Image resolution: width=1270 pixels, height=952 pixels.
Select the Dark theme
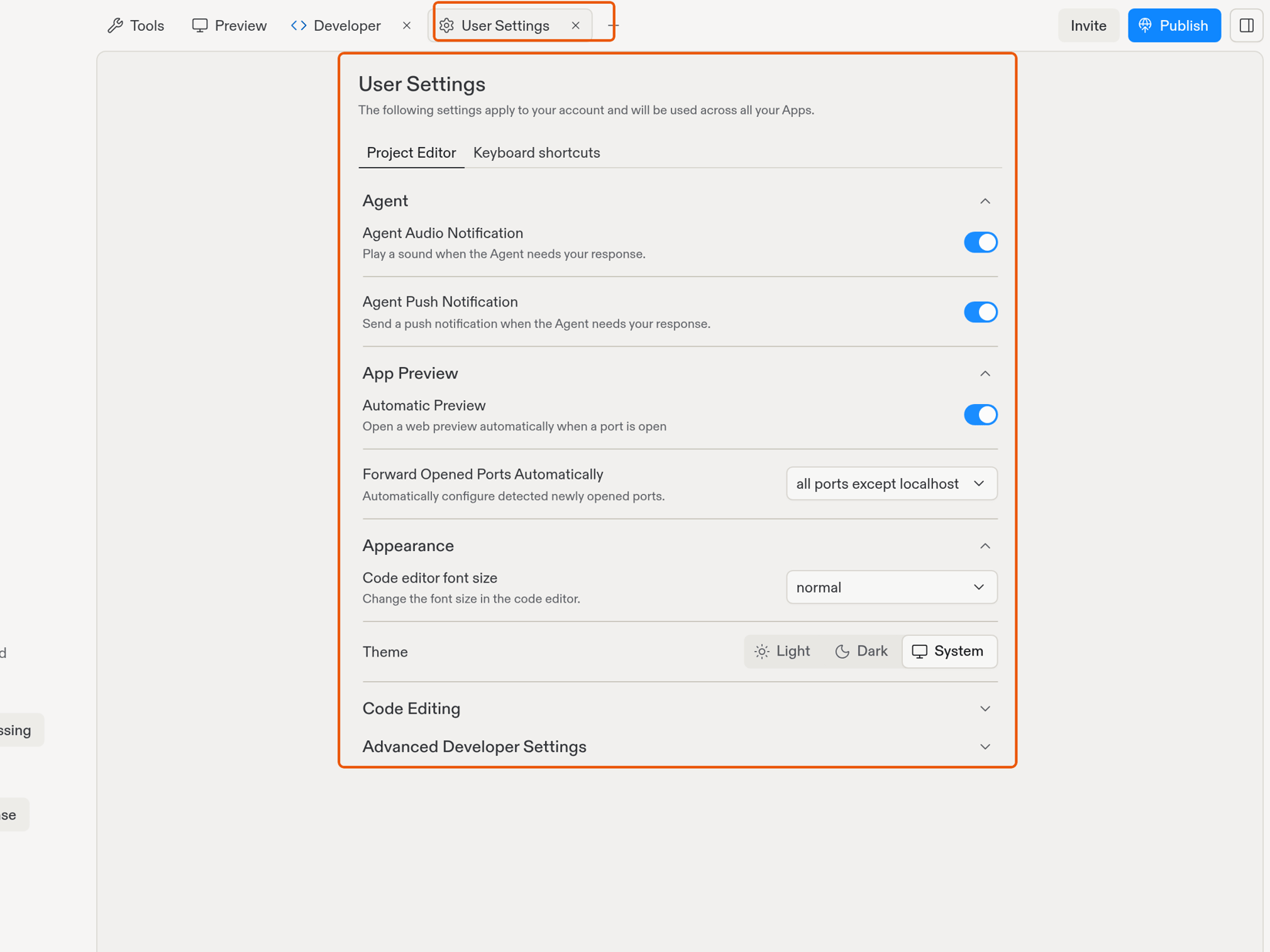pos(861,651)
